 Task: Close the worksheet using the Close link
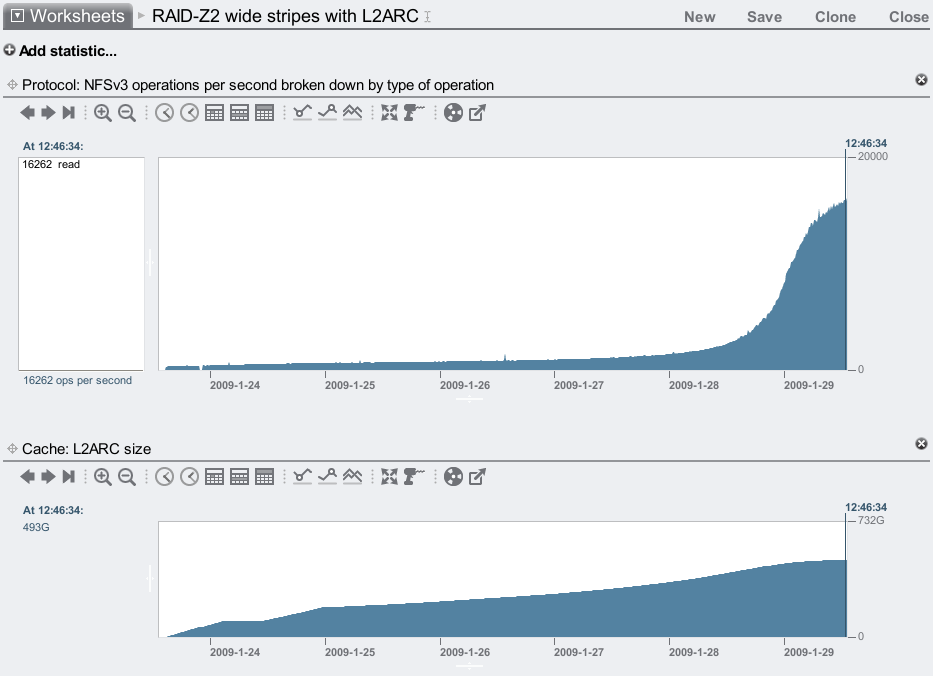(908, 17)
